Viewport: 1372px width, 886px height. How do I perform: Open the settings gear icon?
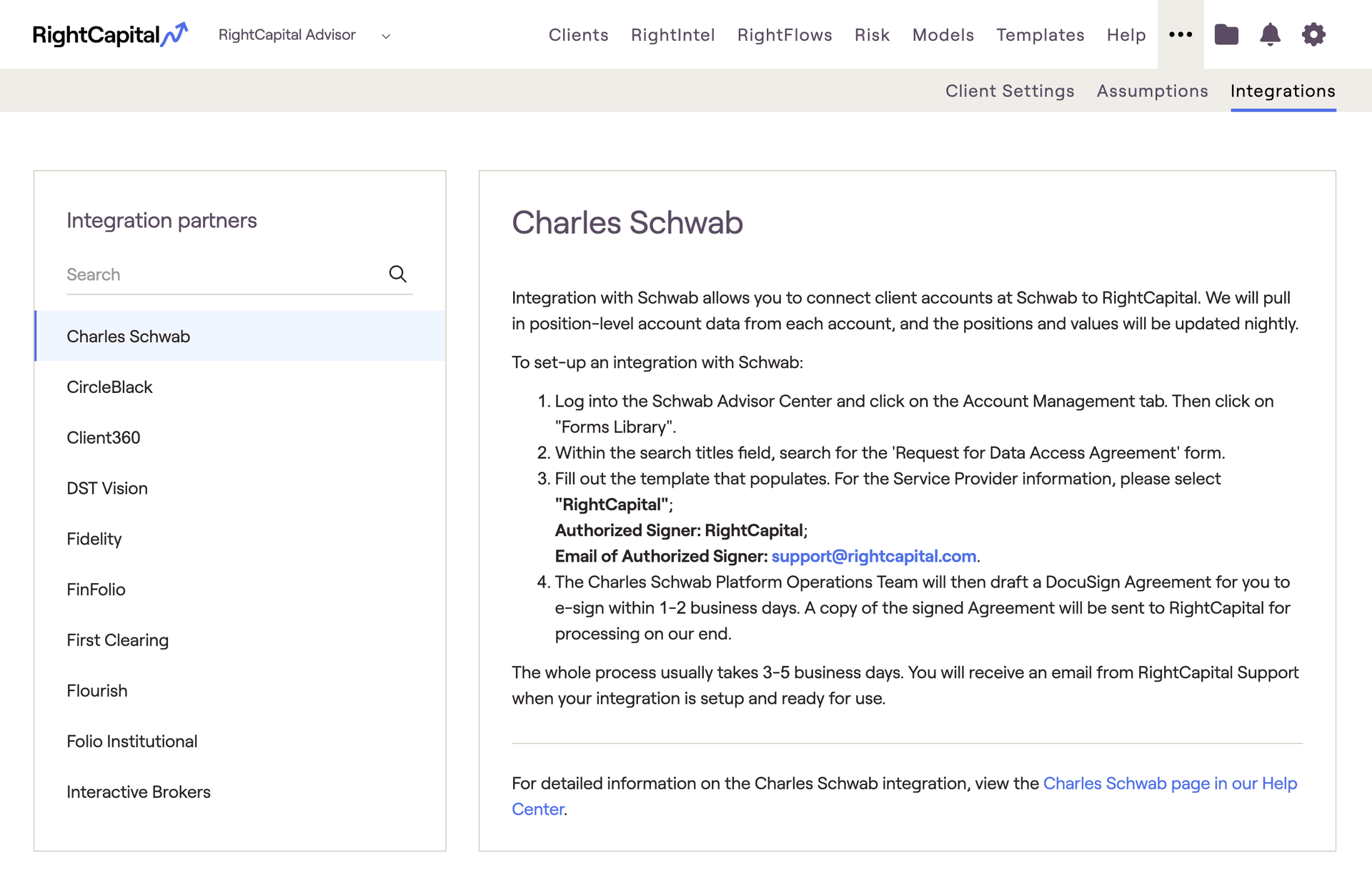[1313, 34]
